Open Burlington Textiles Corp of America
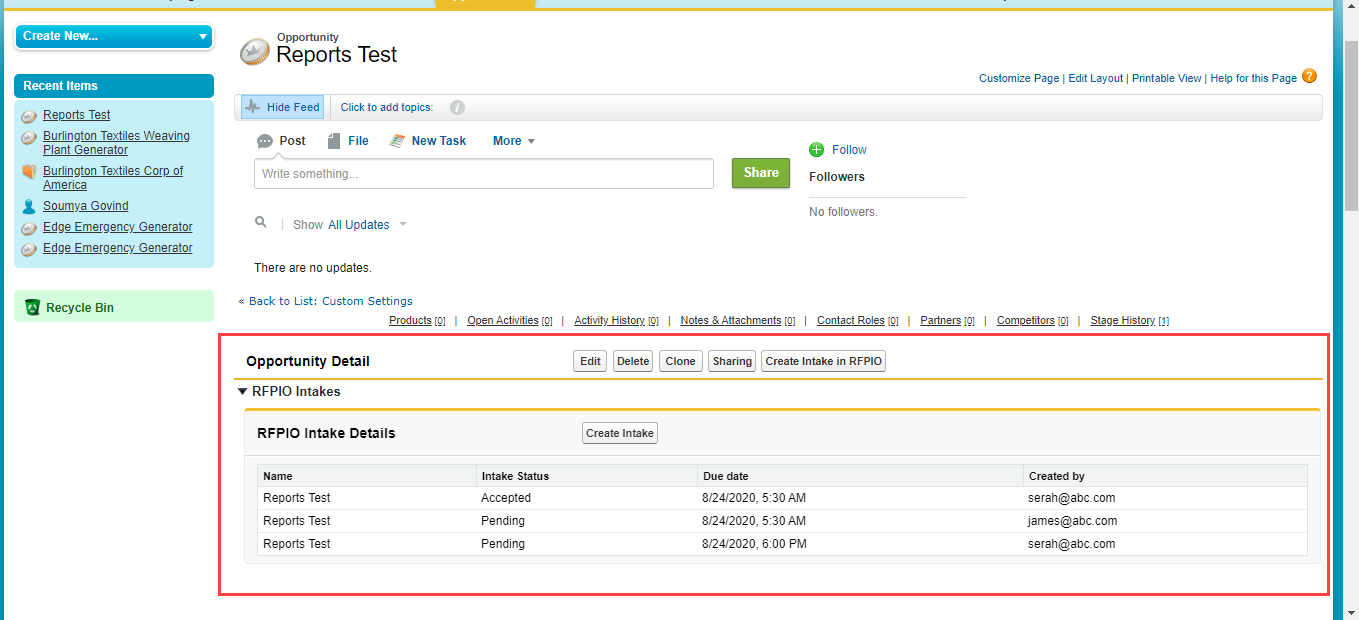Viewport: 1359px width, 620px height. pyautogui.click(x=113, y=178)
